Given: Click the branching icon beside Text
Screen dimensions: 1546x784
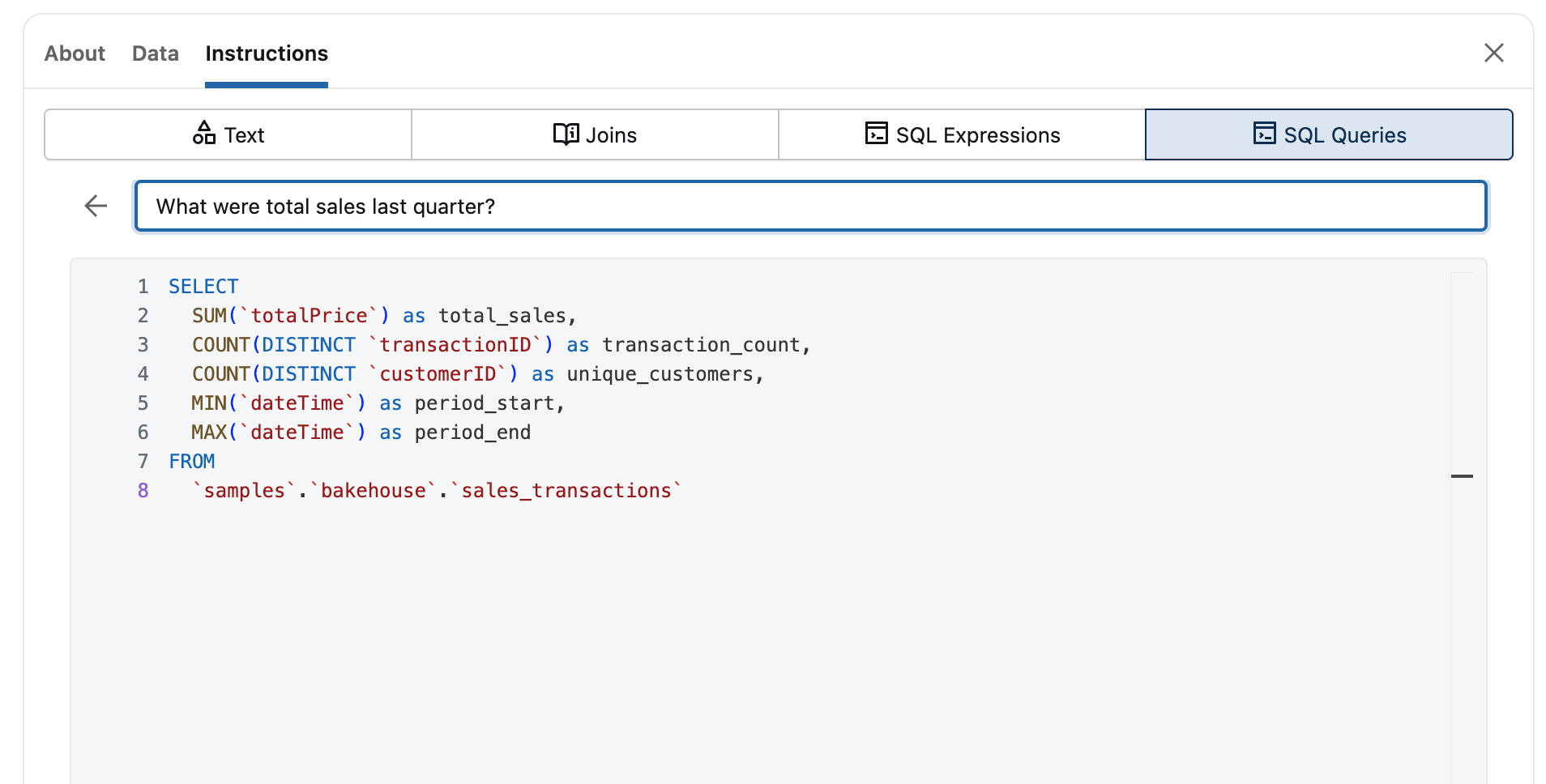Looking at the screenshot, I should click(204, 134).
